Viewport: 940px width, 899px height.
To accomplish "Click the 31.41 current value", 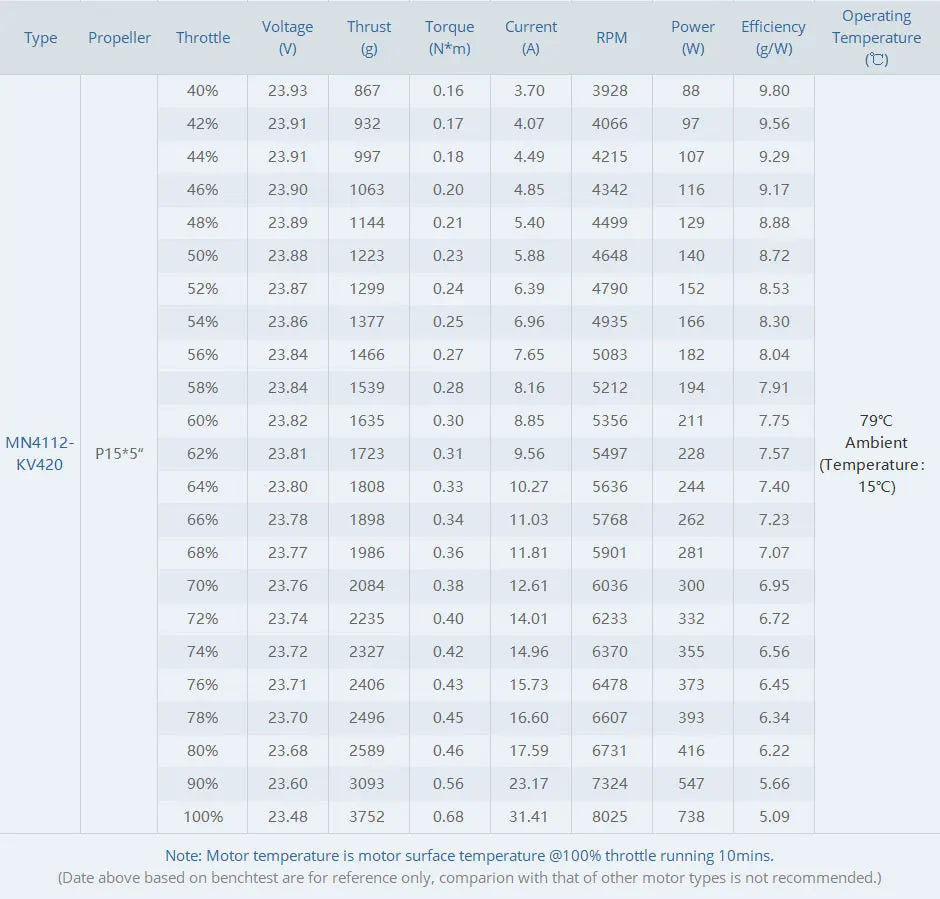I will (529, 817).
